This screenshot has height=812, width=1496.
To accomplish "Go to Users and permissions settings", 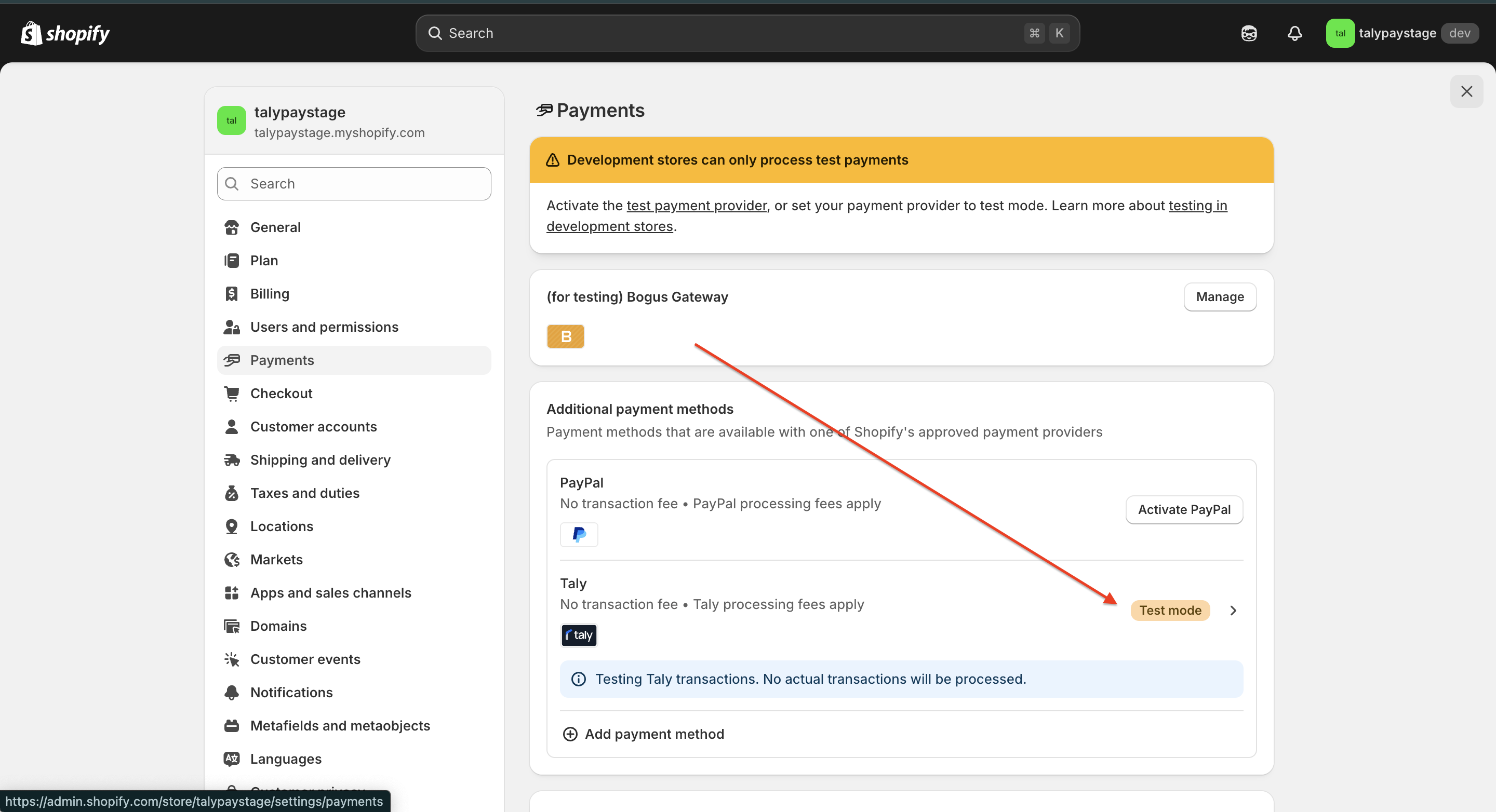I will point(324,328).
